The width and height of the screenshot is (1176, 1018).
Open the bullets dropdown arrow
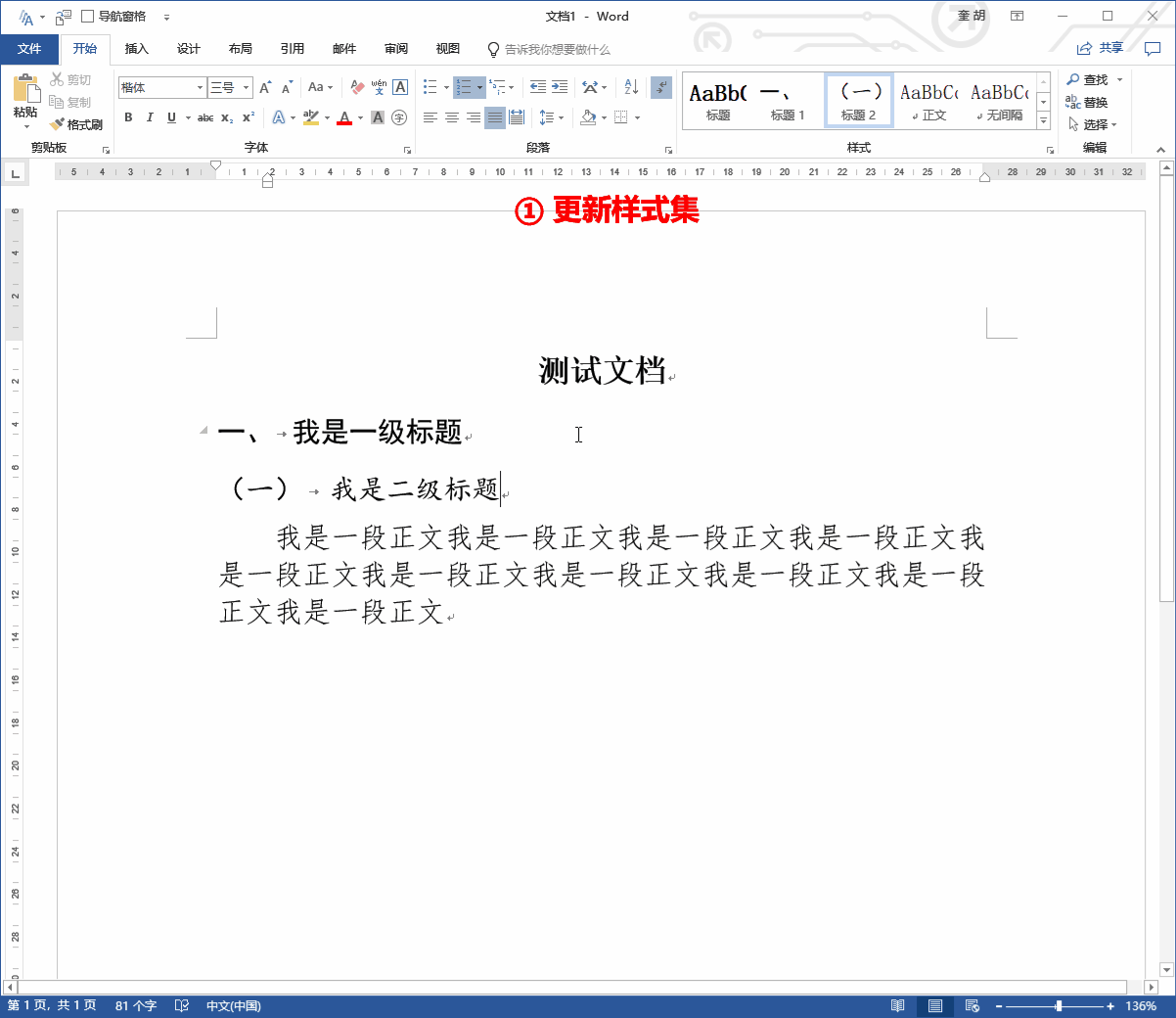[x=446, y=87]
